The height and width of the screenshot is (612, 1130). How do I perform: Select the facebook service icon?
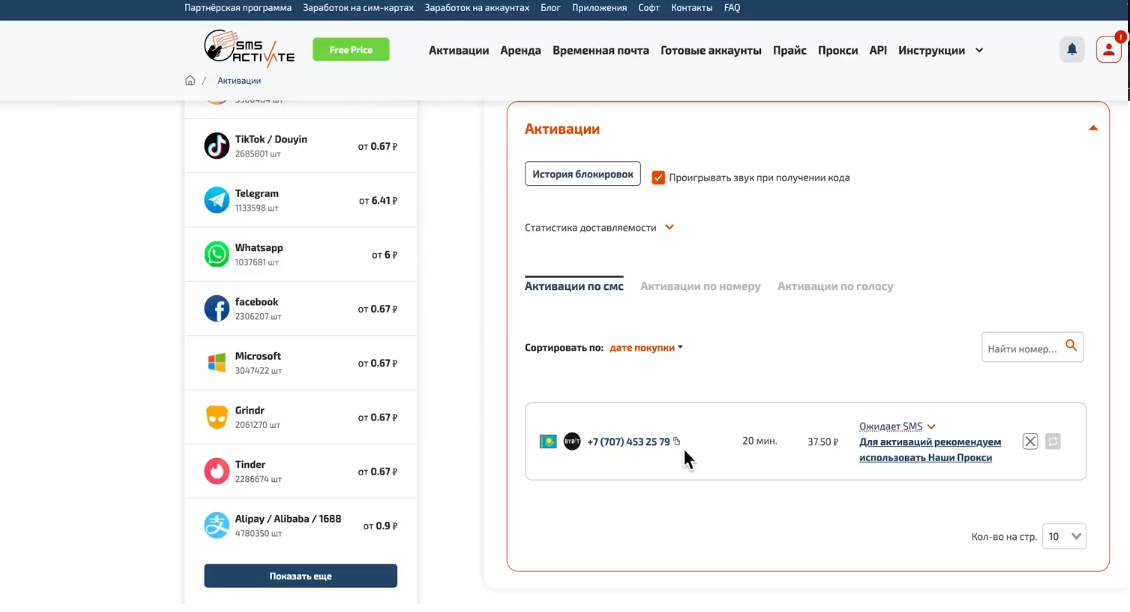click(x=216, y=309)
